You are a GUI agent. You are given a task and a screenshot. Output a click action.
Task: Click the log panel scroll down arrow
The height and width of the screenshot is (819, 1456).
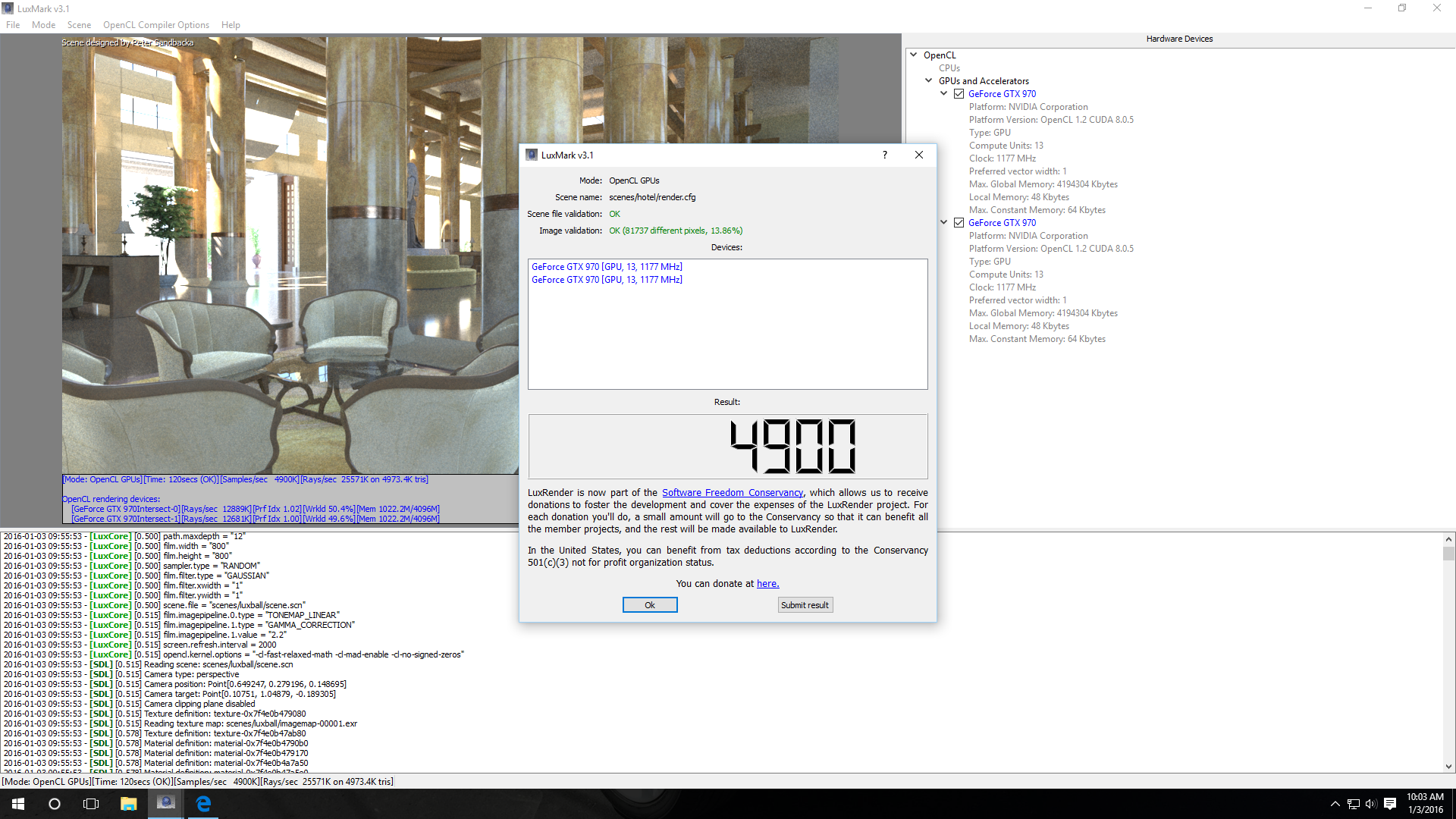coord(1448,767)
